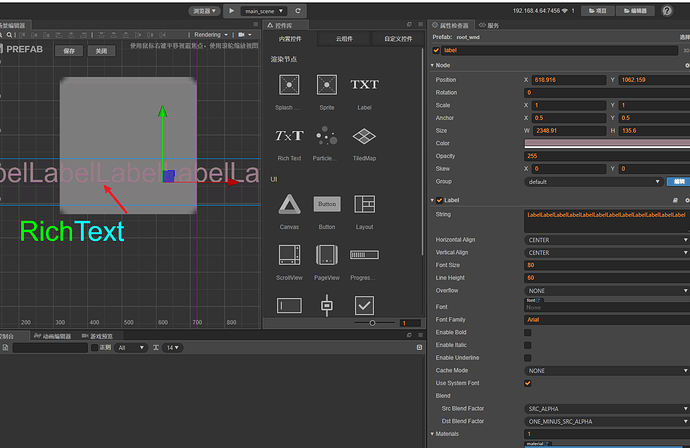Choose the TiledMap node icon

click(364, 136)
